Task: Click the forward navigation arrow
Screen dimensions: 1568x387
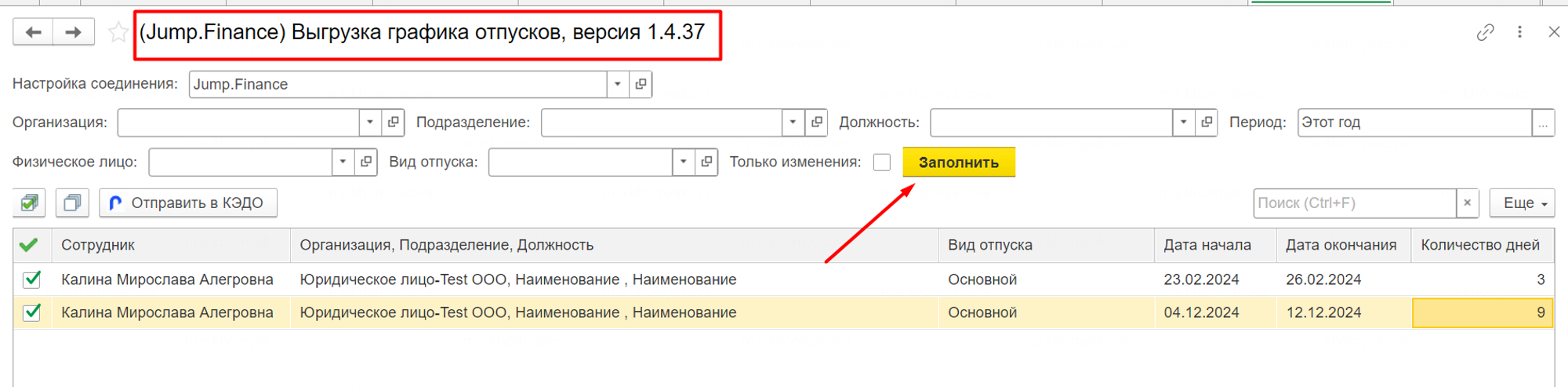Action: (74, 32)
